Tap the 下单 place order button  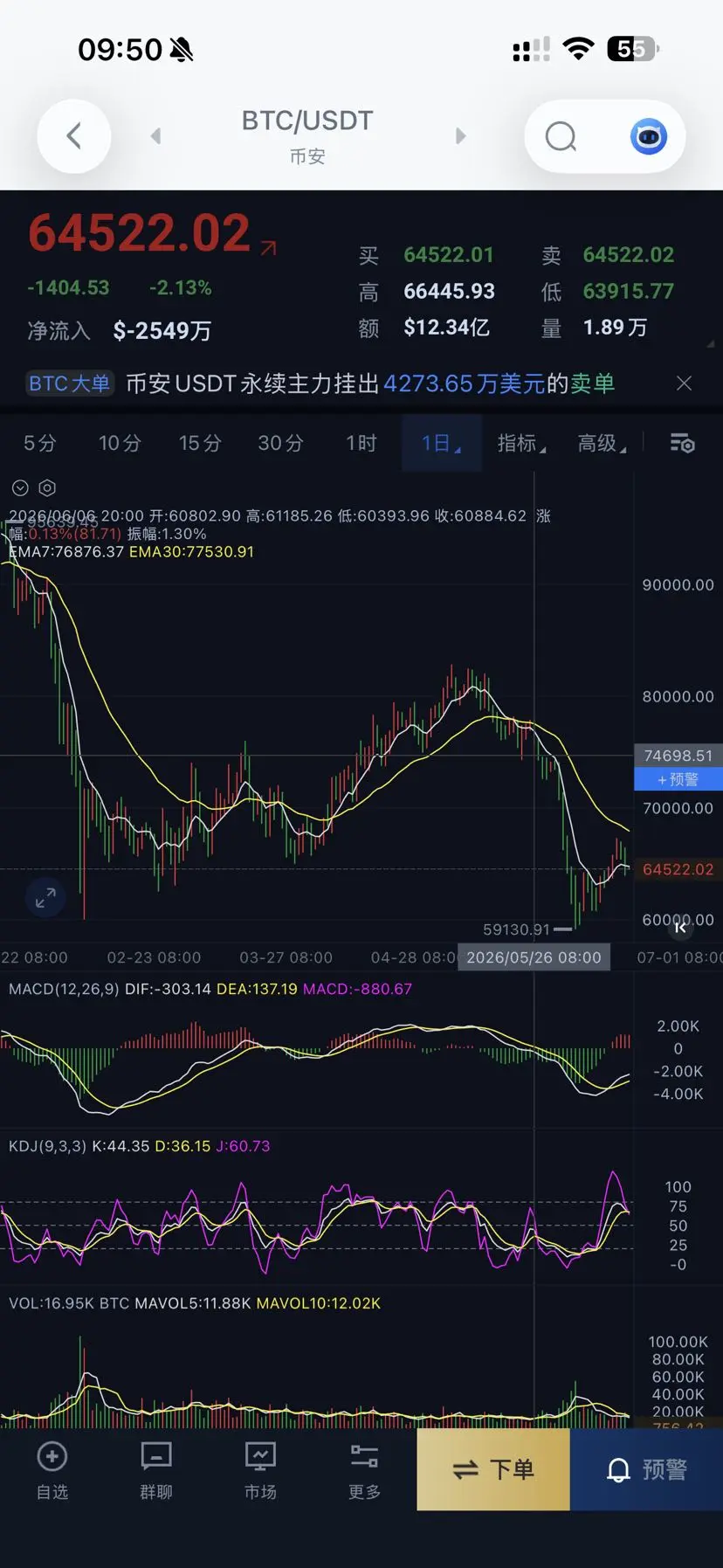click(x=493, y=1469)
